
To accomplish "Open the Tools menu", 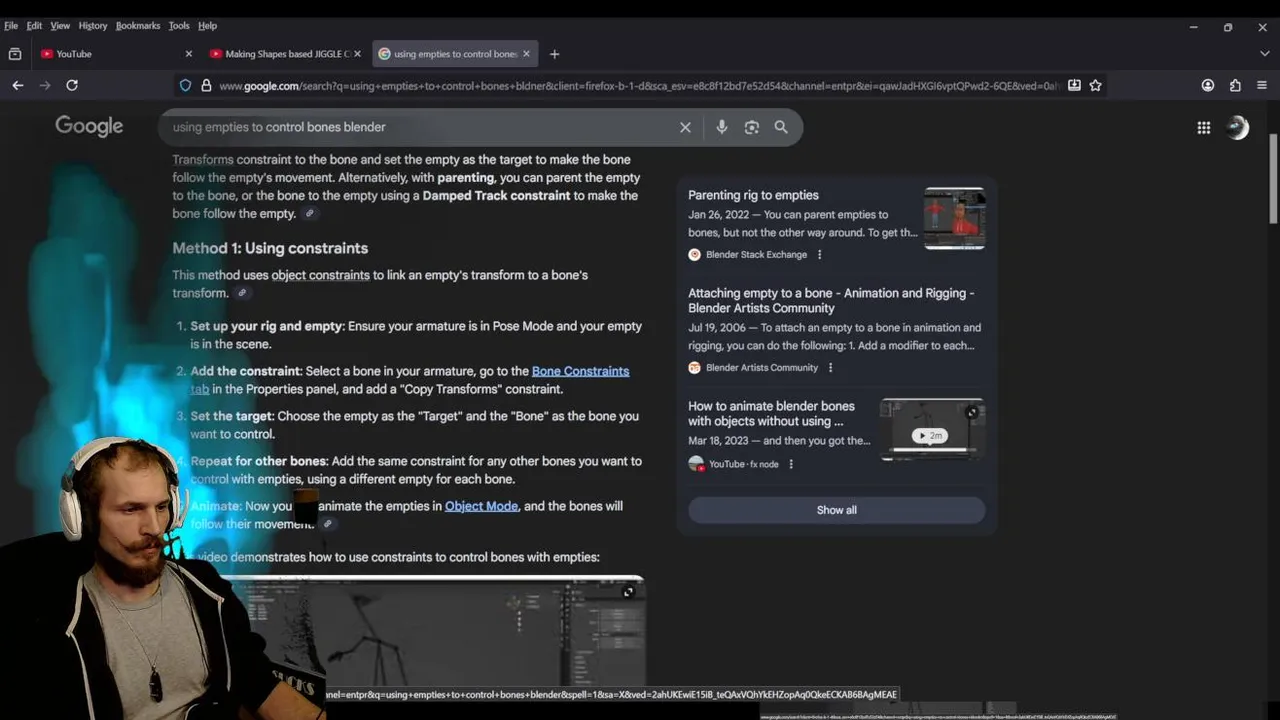I will pos(179,26).
